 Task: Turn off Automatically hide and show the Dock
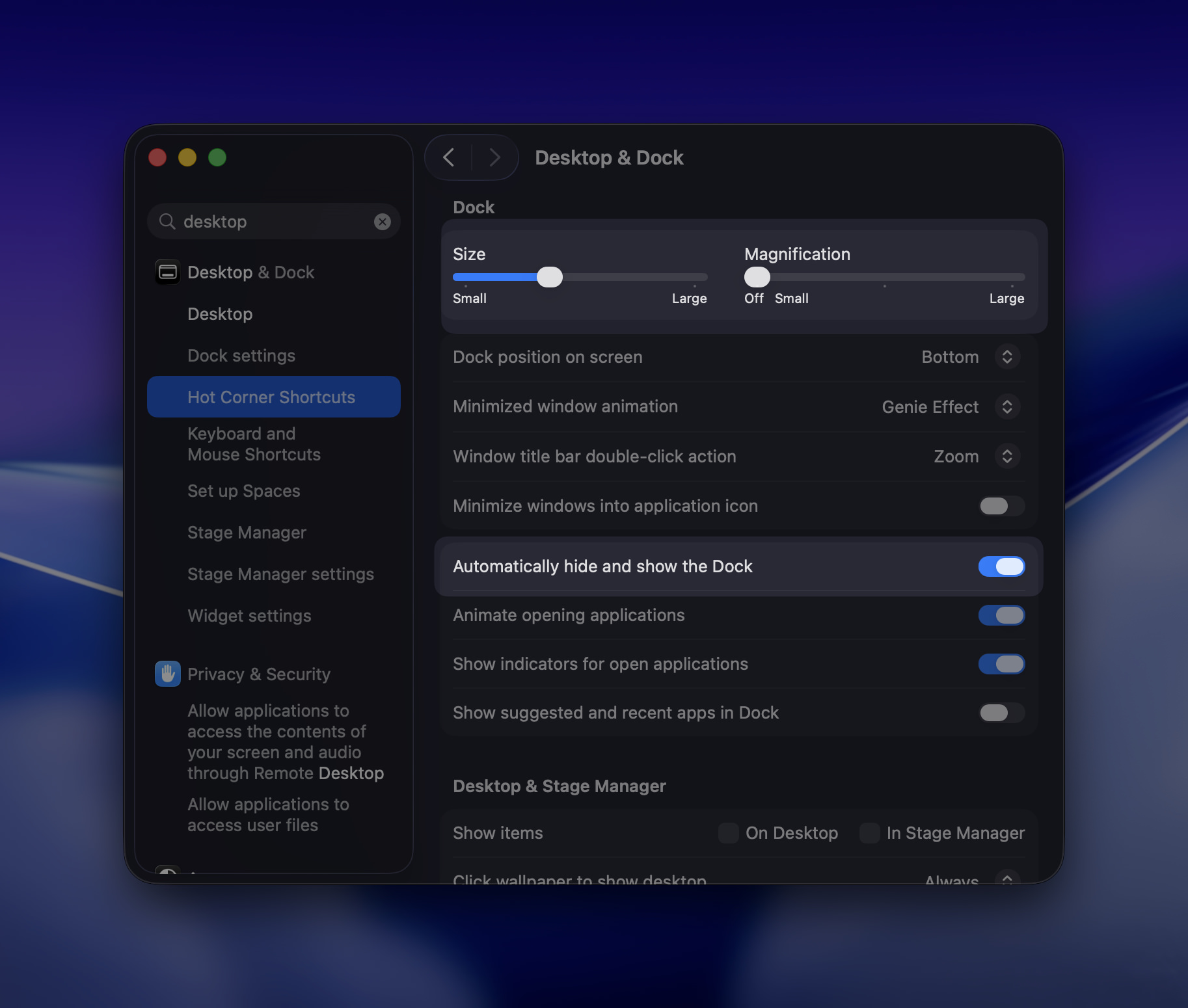(x=1001, y=566)
